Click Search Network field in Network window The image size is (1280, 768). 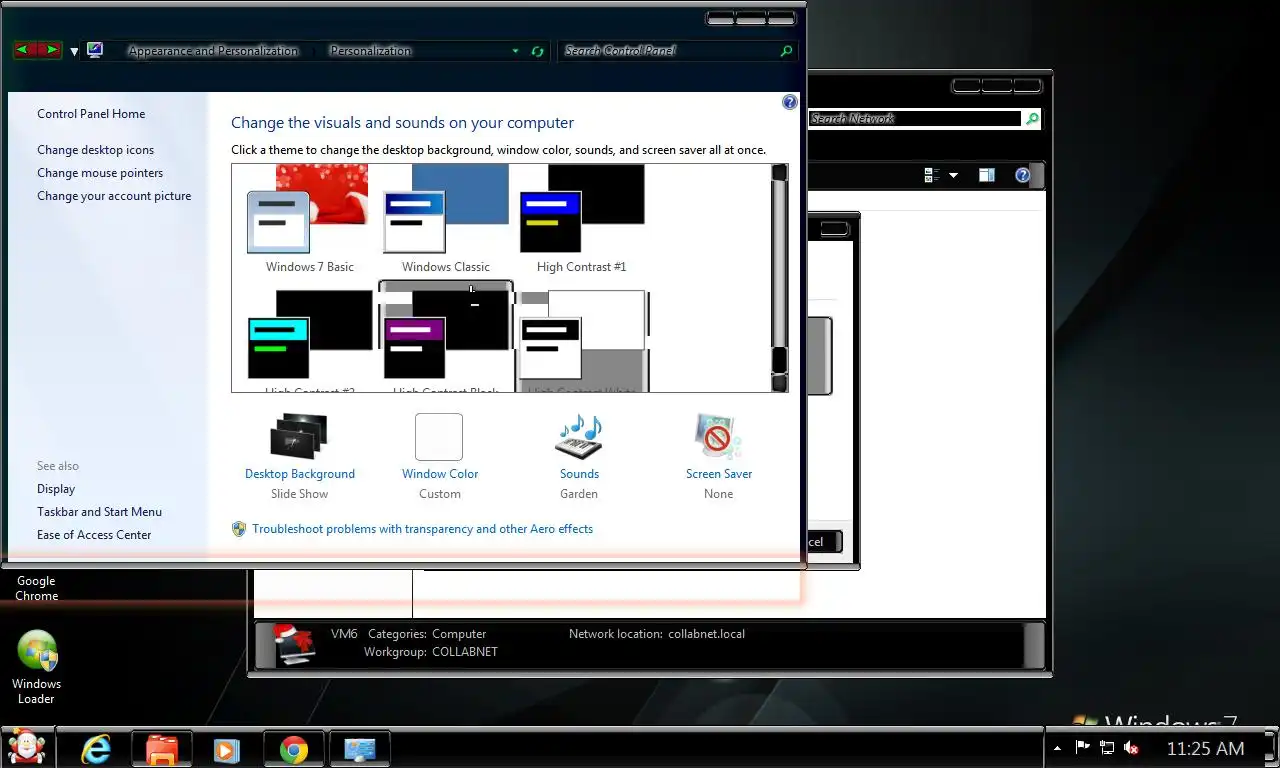click(914, 119)
